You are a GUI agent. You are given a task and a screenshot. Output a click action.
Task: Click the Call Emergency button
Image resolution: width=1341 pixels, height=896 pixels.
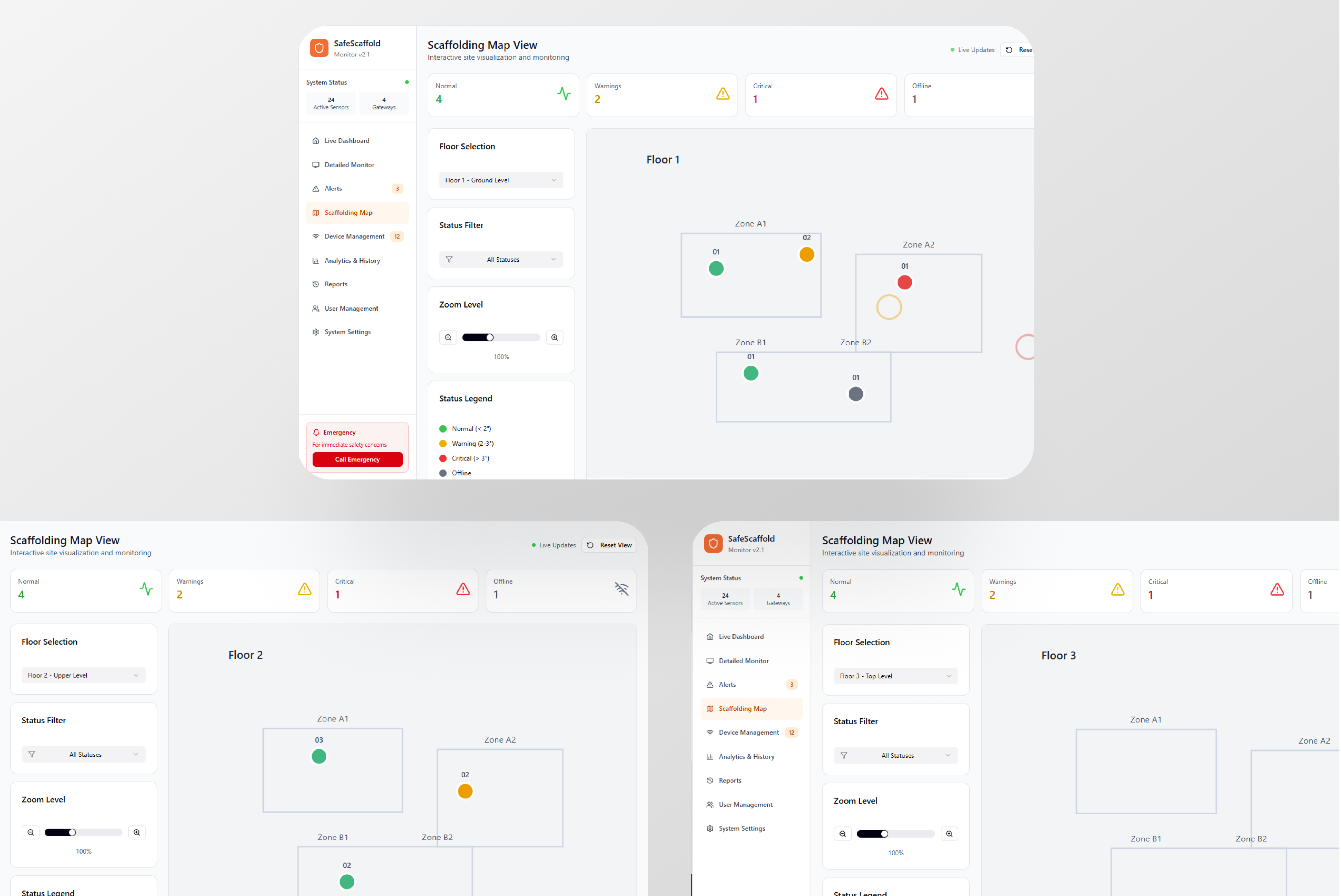pos(358,460)
